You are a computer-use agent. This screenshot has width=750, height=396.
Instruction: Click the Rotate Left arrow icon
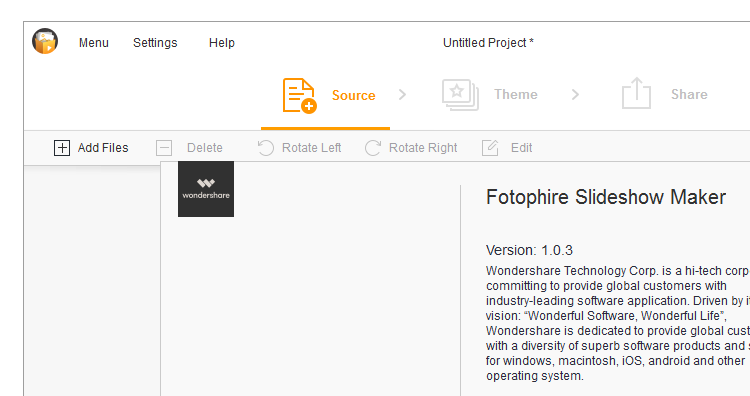coord(265,148)
